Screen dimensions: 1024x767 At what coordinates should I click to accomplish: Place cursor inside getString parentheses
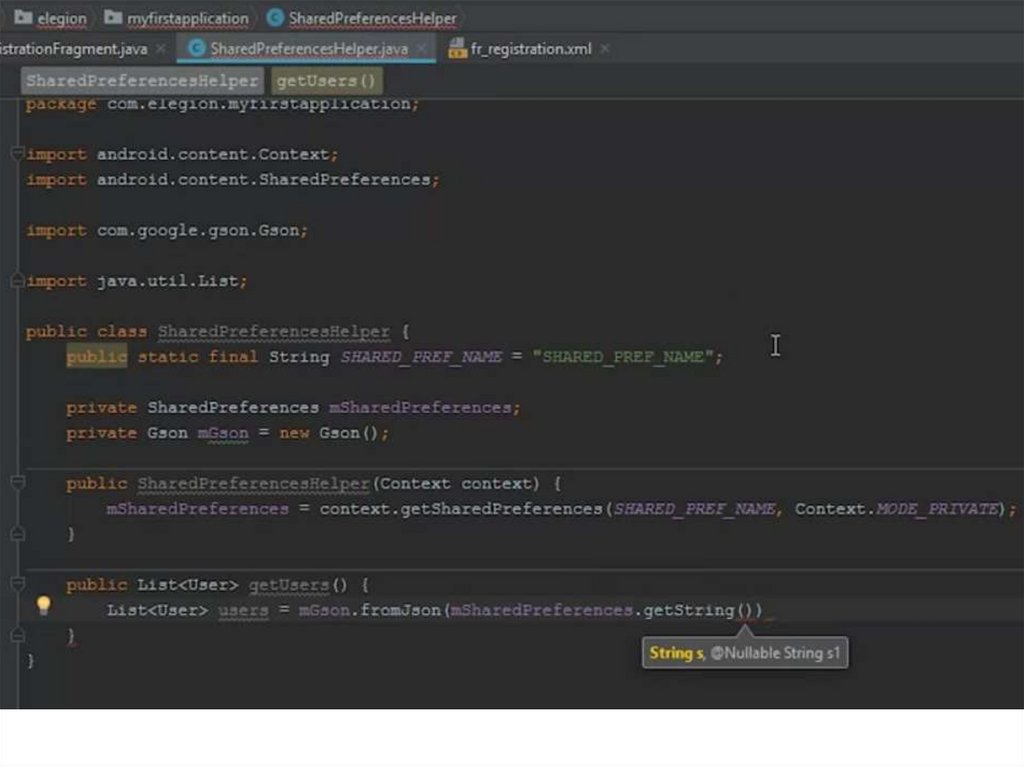point(744,610)
